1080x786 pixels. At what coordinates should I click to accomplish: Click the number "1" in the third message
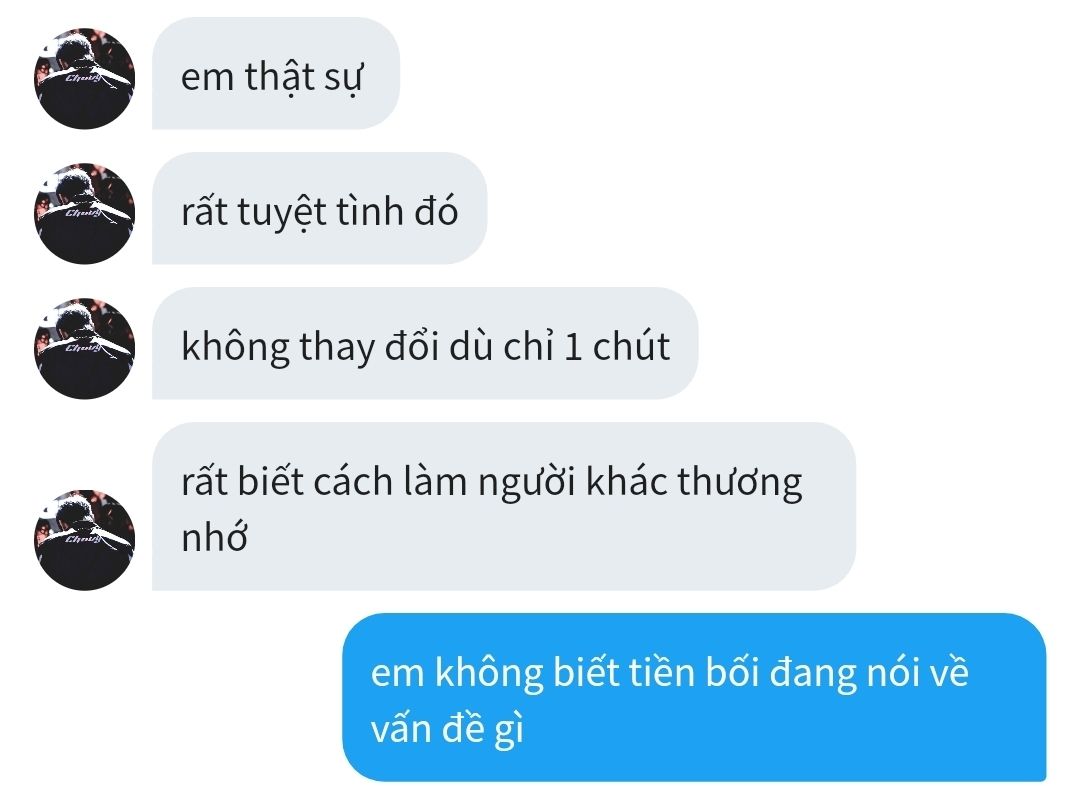click(x=572, y=347)
